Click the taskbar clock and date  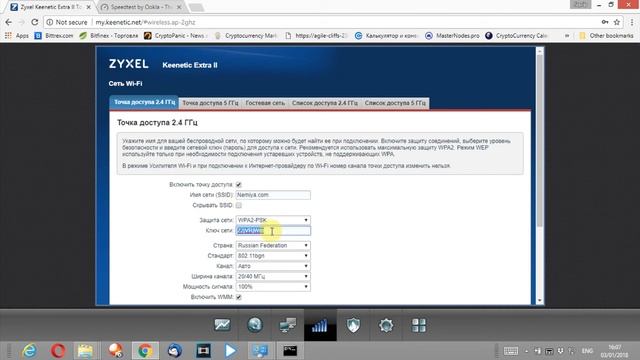coord(614,351)
